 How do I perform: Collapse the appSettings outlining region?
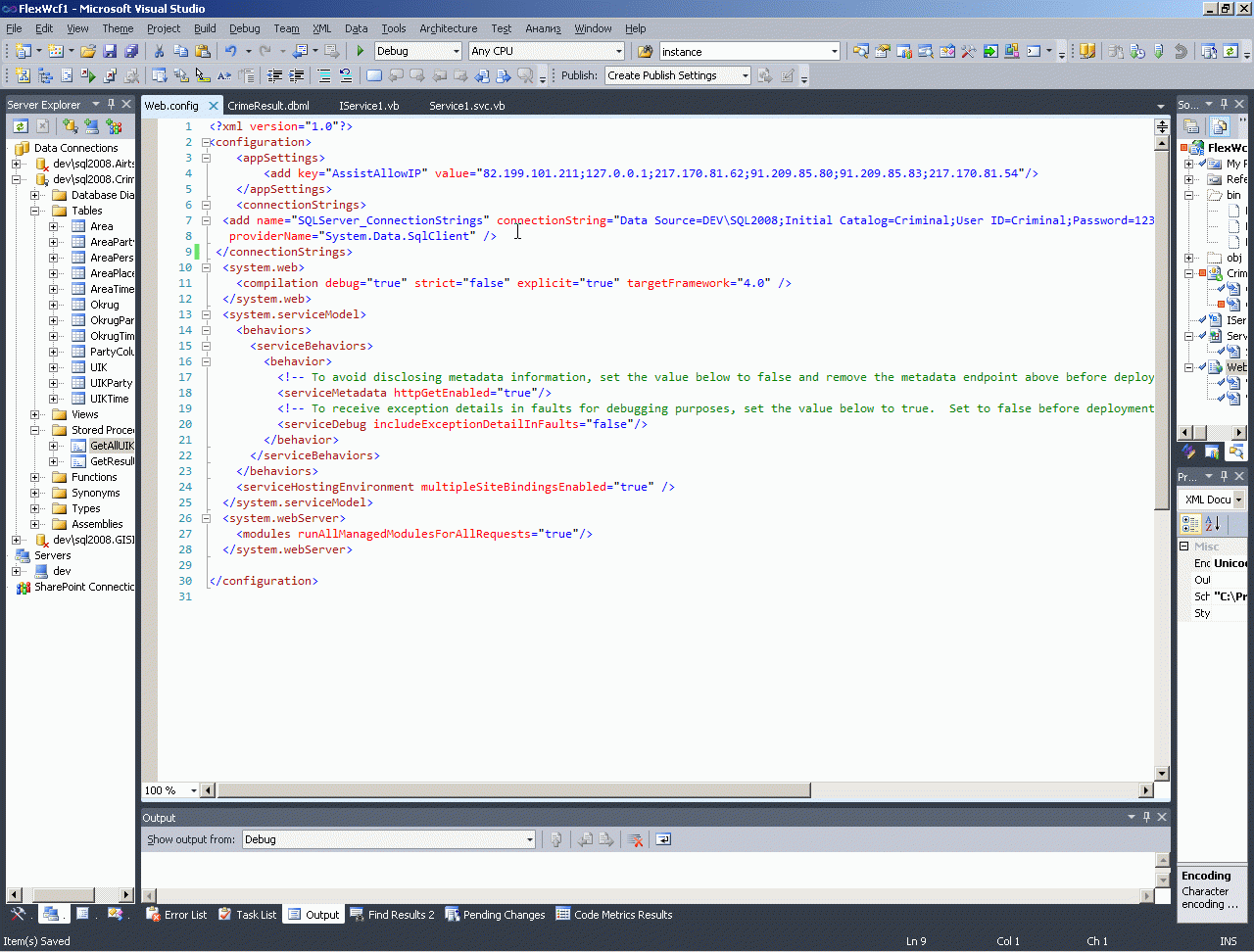(207, 158)
